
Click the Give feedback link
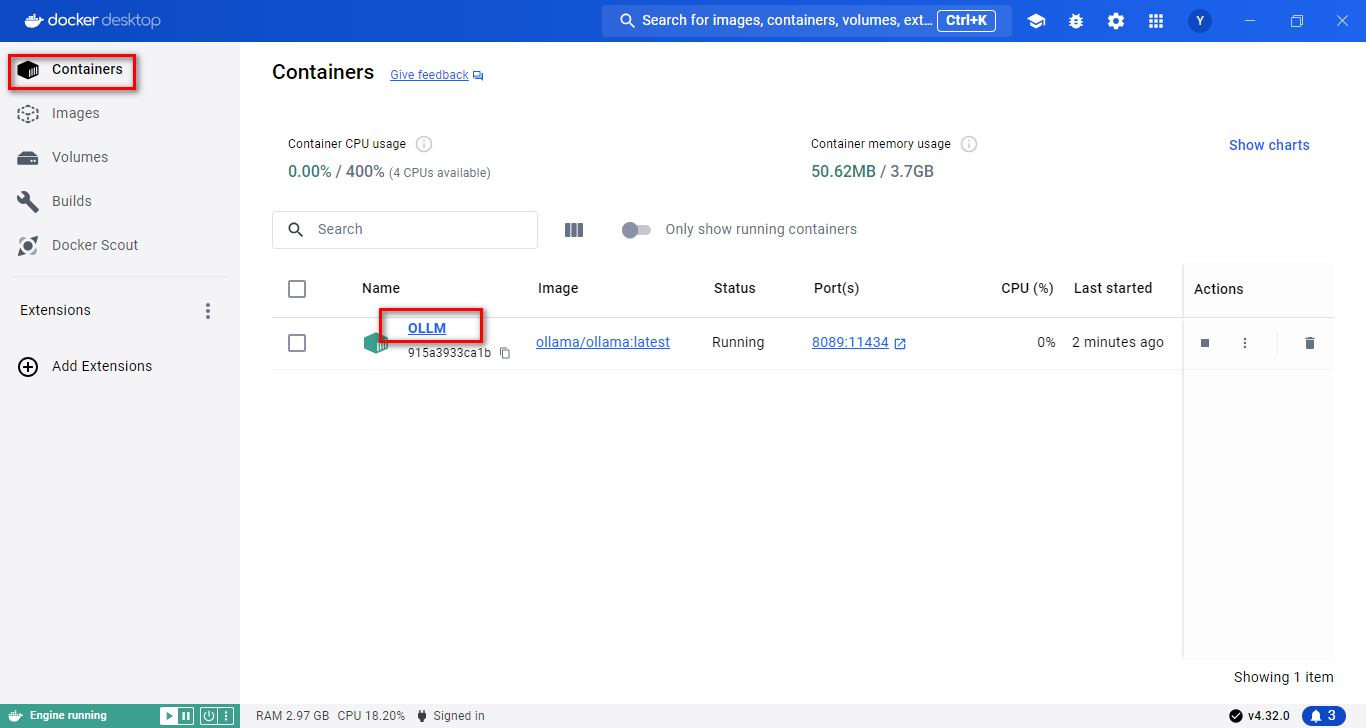tap(429, 75)
